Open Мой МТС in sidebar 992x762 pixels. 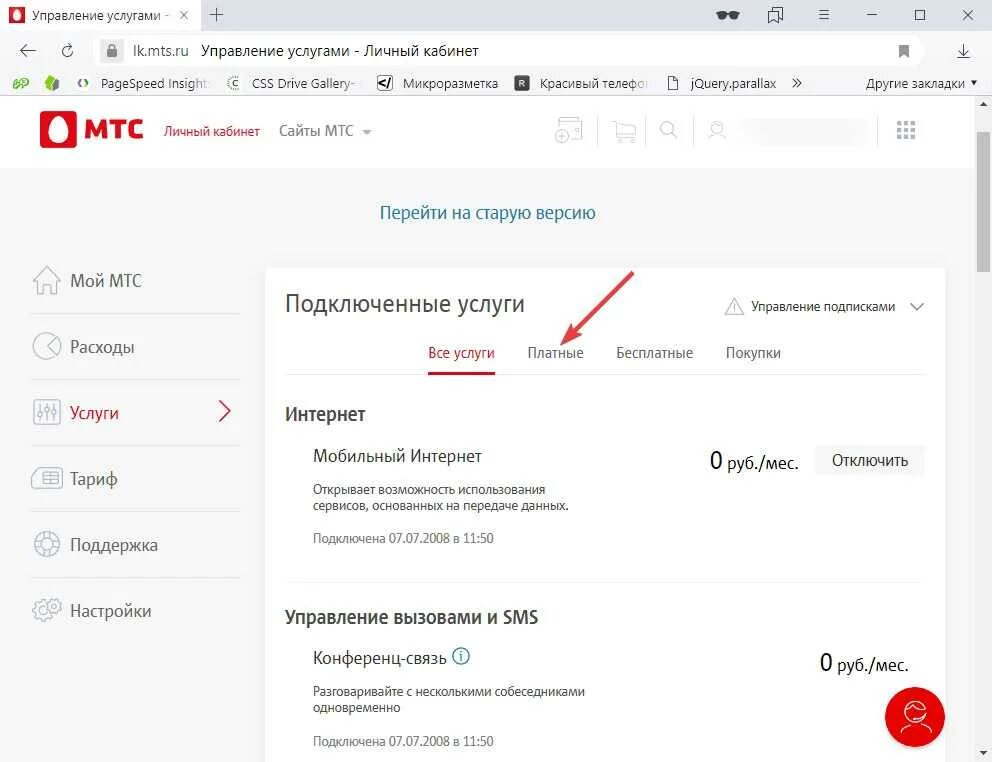(106, 280)
